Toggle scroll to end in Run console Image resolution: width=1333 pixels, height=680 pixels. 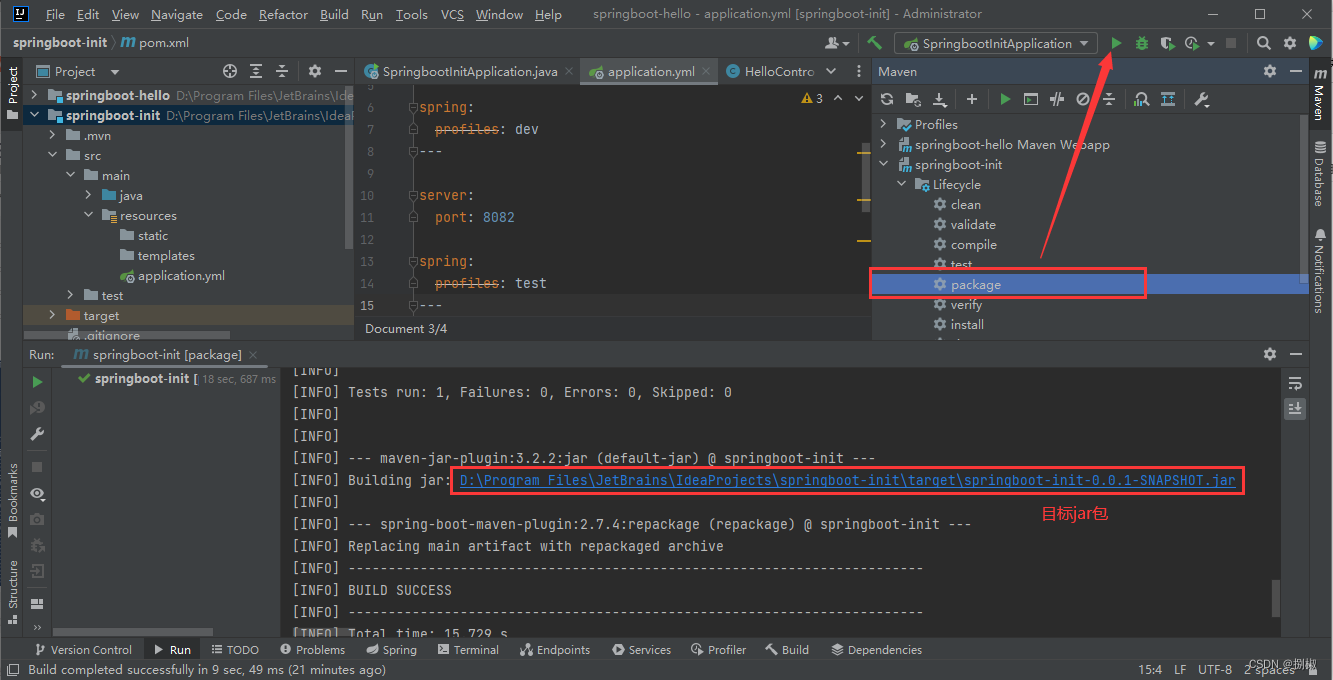pyautogui.click(x=1295, y=408)
